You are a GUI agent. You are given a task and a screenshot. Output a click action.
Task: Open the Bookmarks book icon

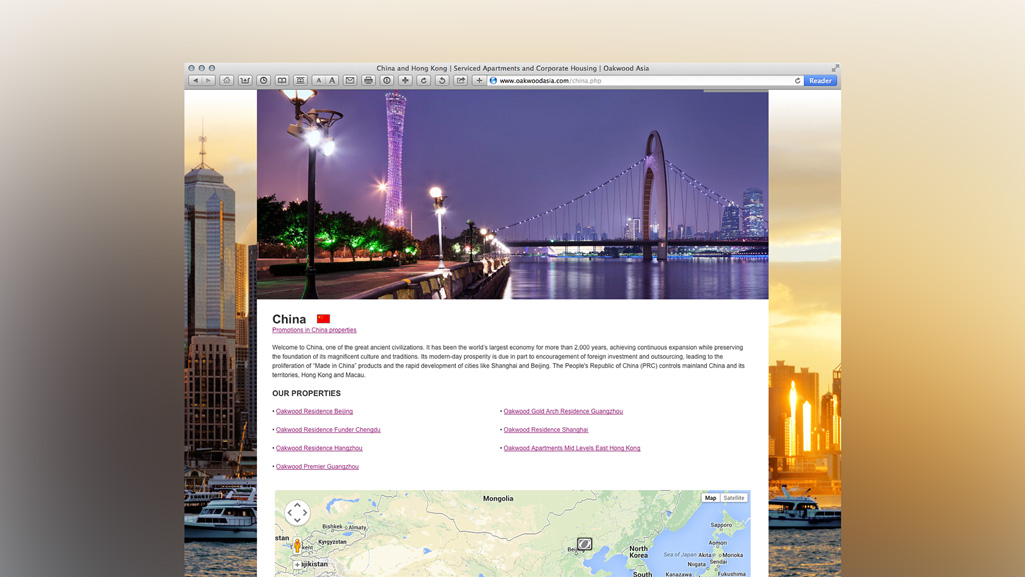point(282,81)
